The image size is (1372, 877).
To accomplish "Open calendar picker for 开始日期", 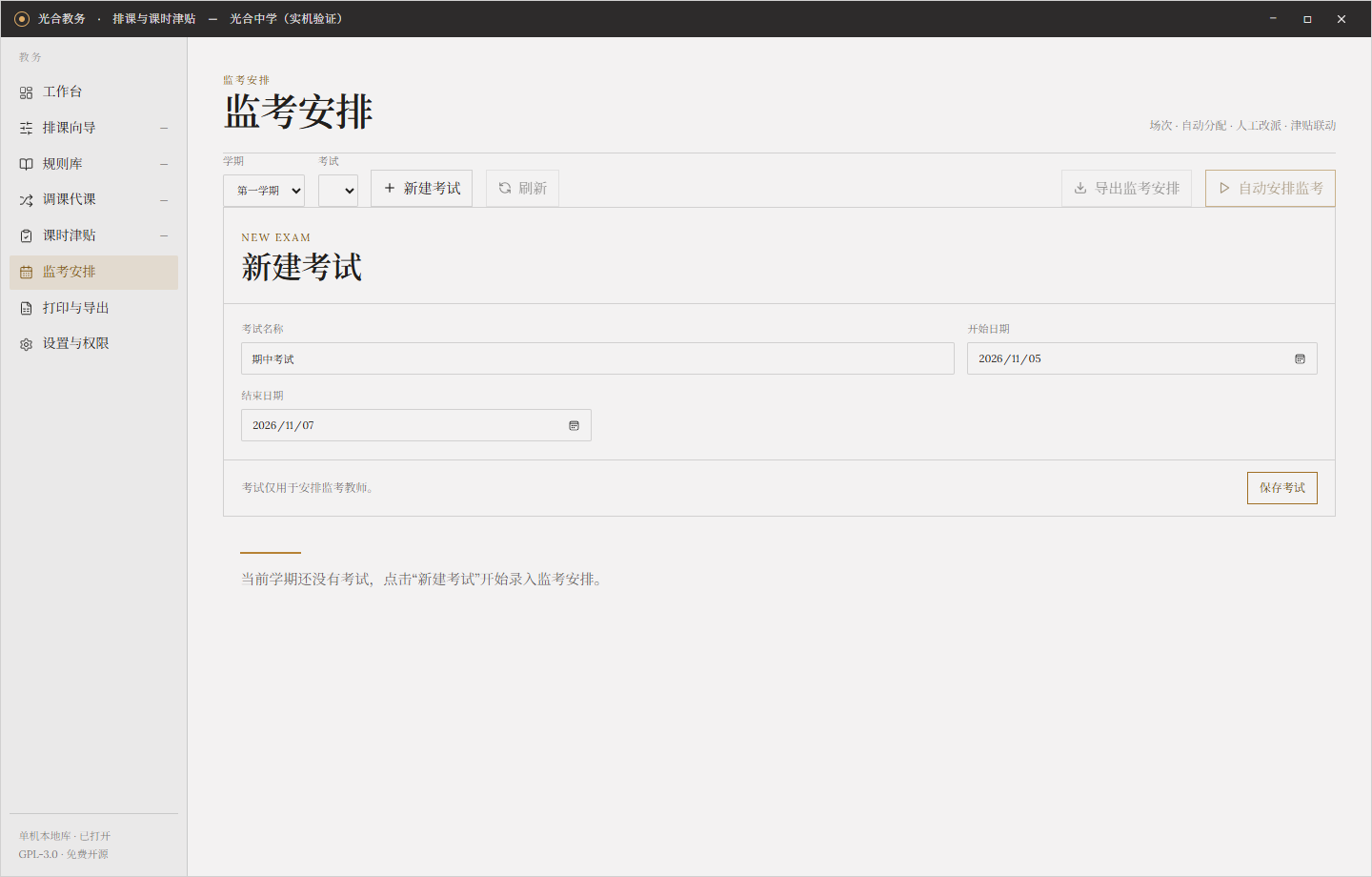I will (x=1300, y=358).
